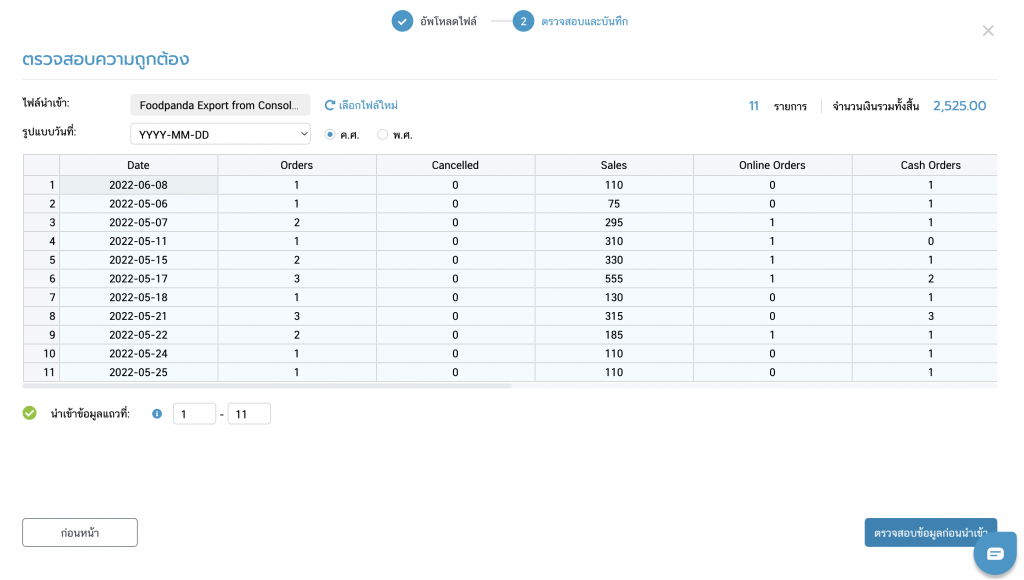Screen dimensions: 1024x580
Task: Select the Cancelled column header
Action: (x=455, y=165)
